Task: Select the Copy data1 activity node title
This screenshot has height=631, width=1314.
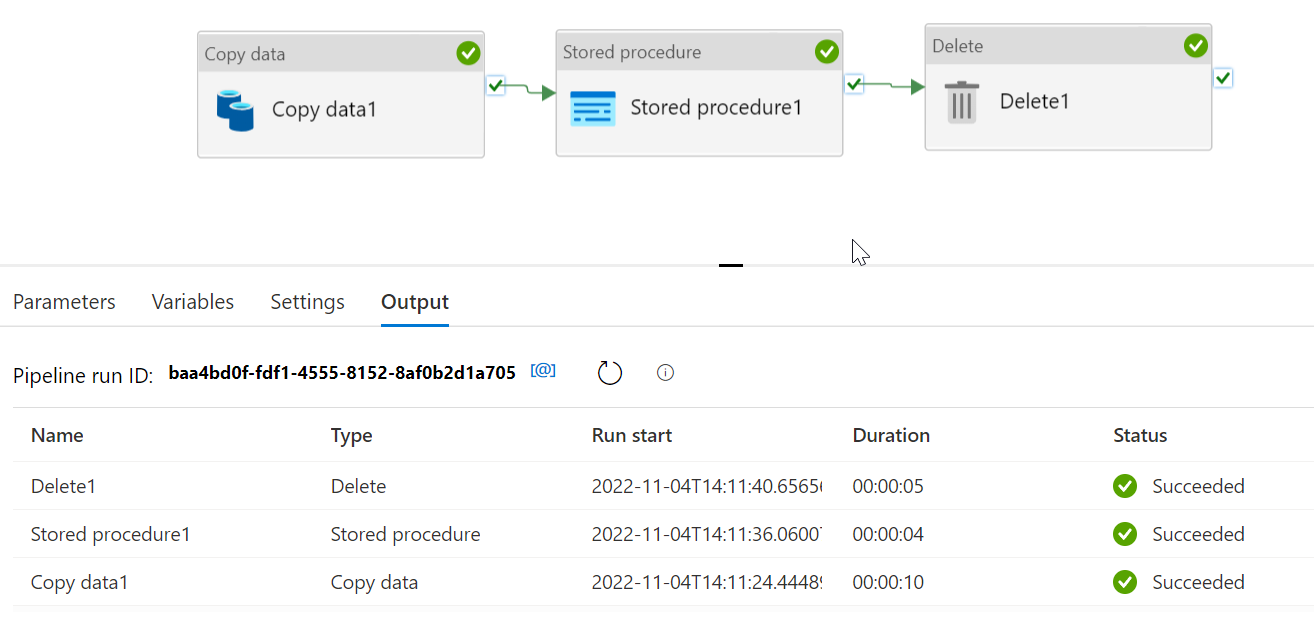Action: (325, 109)
